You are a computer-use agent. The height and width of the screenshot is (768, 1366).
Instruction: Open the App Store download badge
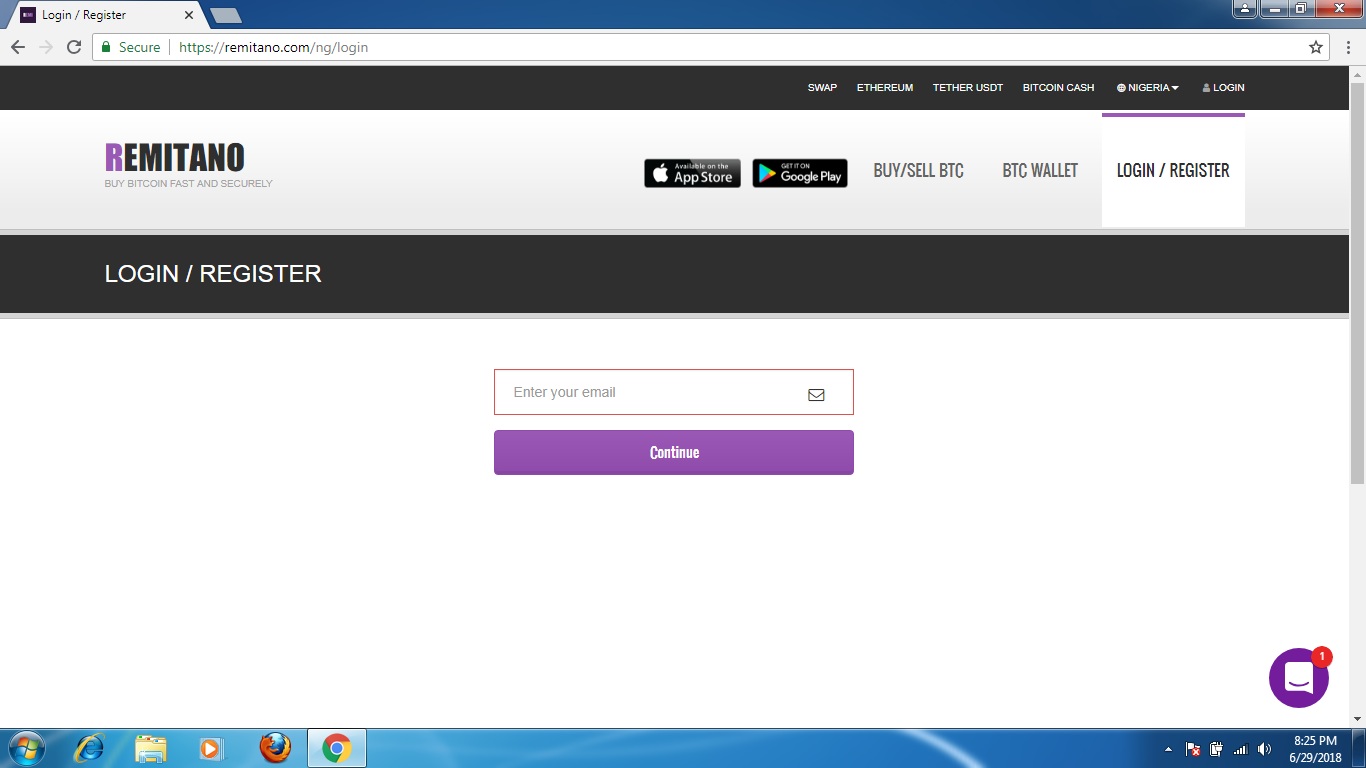click(x=692, y=173)
